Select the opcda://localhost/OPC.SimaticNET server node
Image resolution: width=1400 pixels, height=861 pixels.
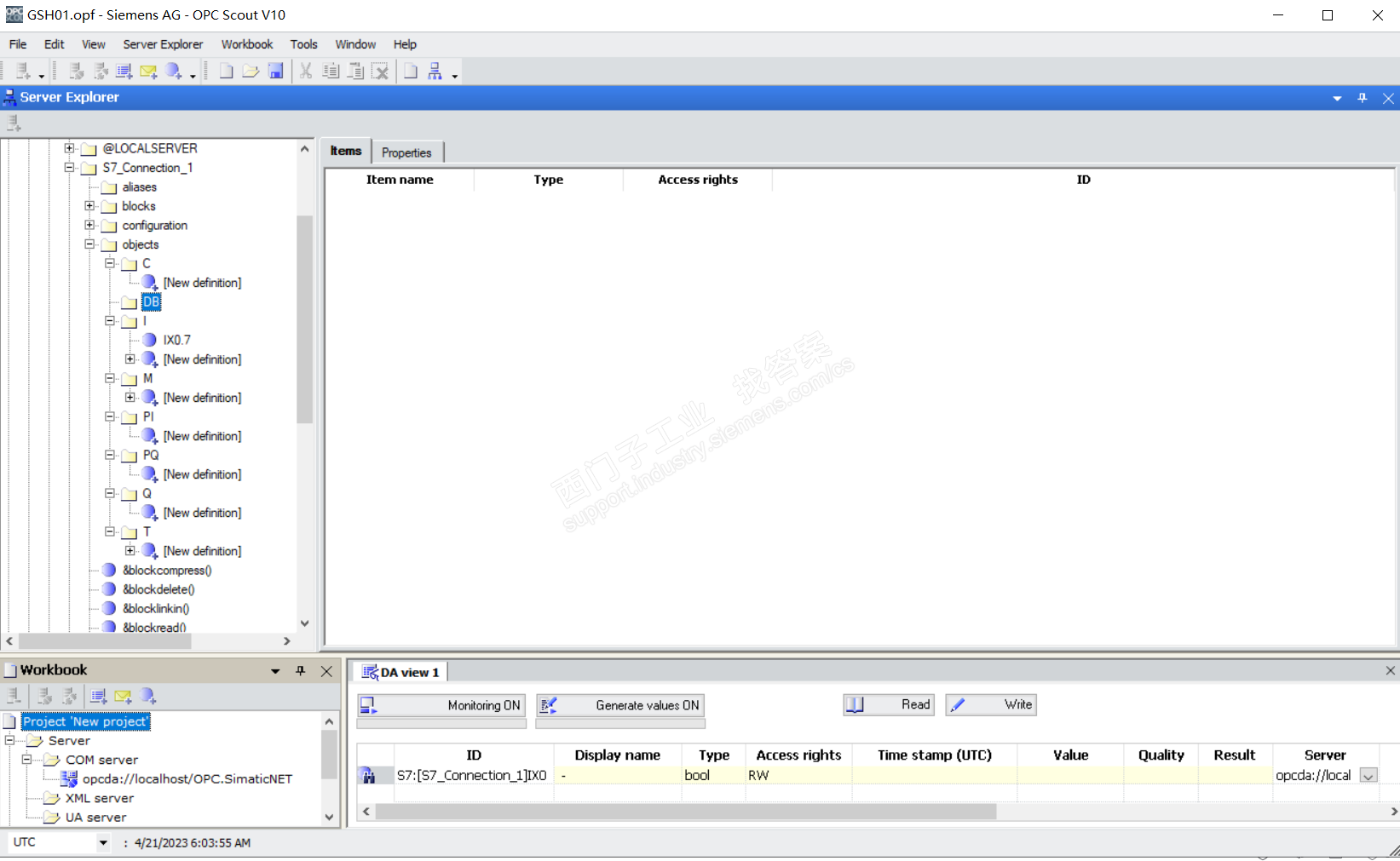click(187, 779)
